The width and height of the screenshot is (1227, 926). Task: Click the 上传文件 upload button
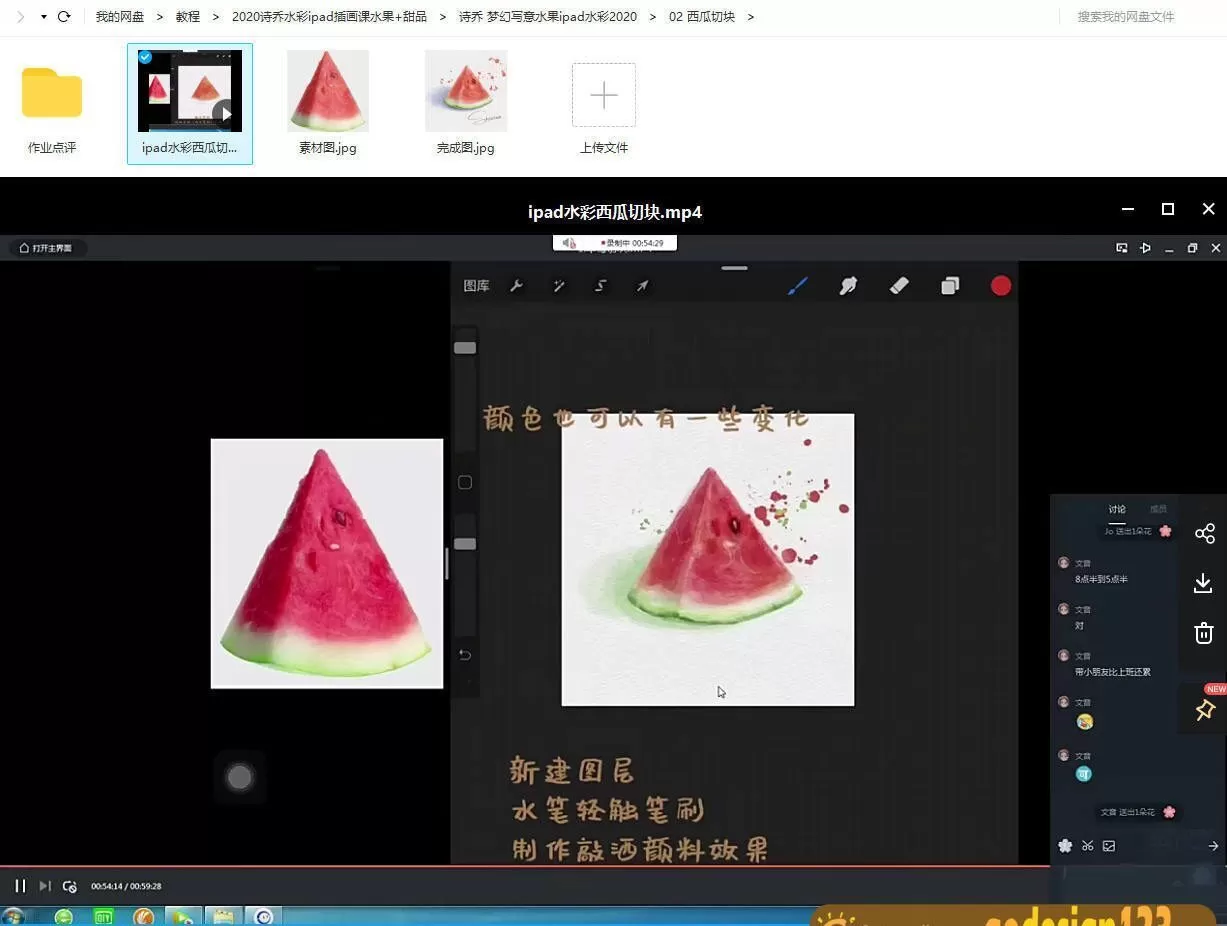pos(603,95)
